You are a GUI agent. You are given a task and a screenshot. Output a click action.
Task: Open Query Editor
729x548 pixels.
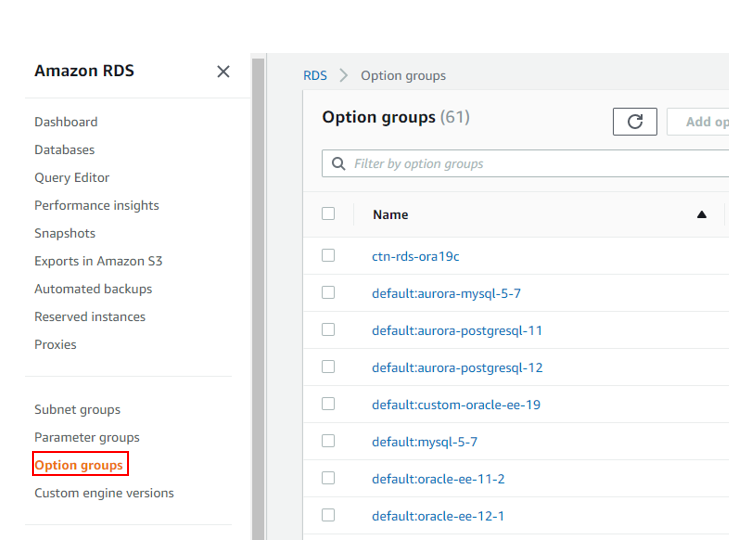tap(72, 178)
